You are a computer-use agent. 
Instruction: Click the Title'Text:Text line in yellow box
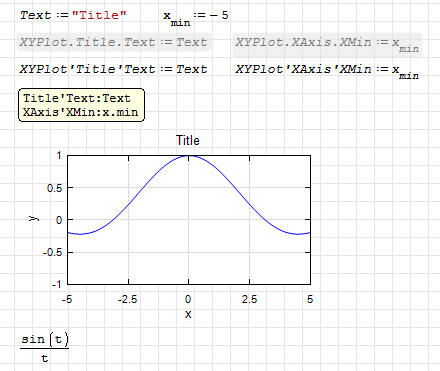click(77, 98)
